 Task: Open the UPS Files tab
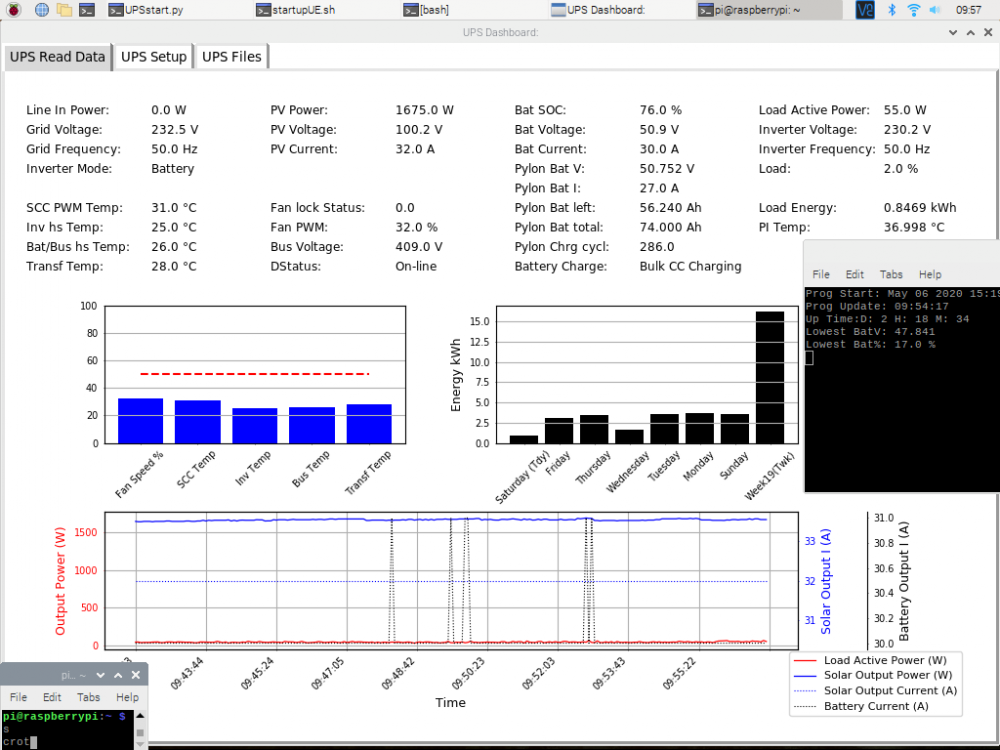pos(232,57)
